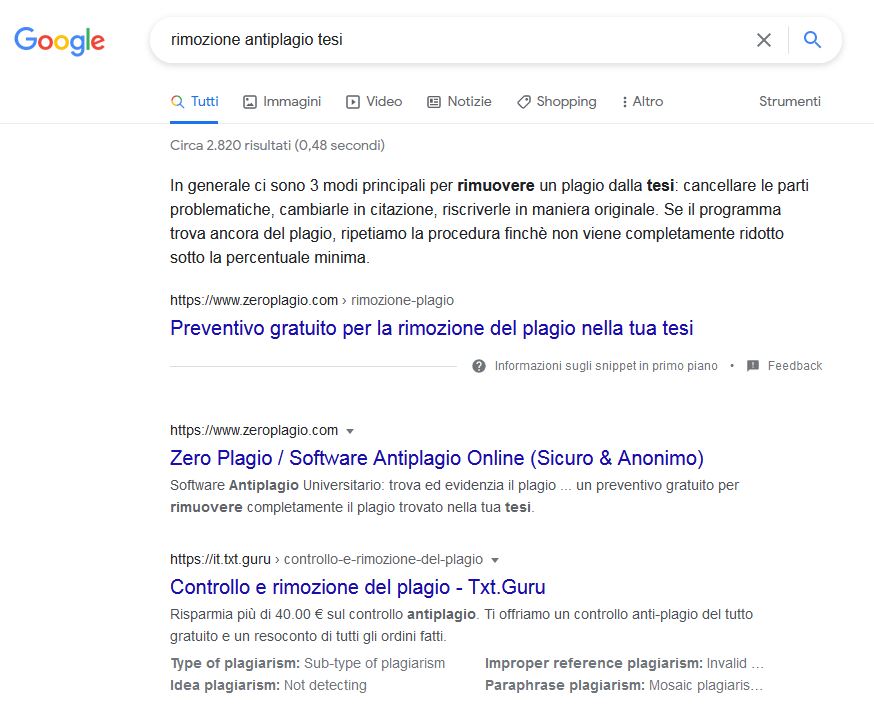Open the Strumenti tools option
This screenshot has height=724, width=874.
tap(789, 101)
